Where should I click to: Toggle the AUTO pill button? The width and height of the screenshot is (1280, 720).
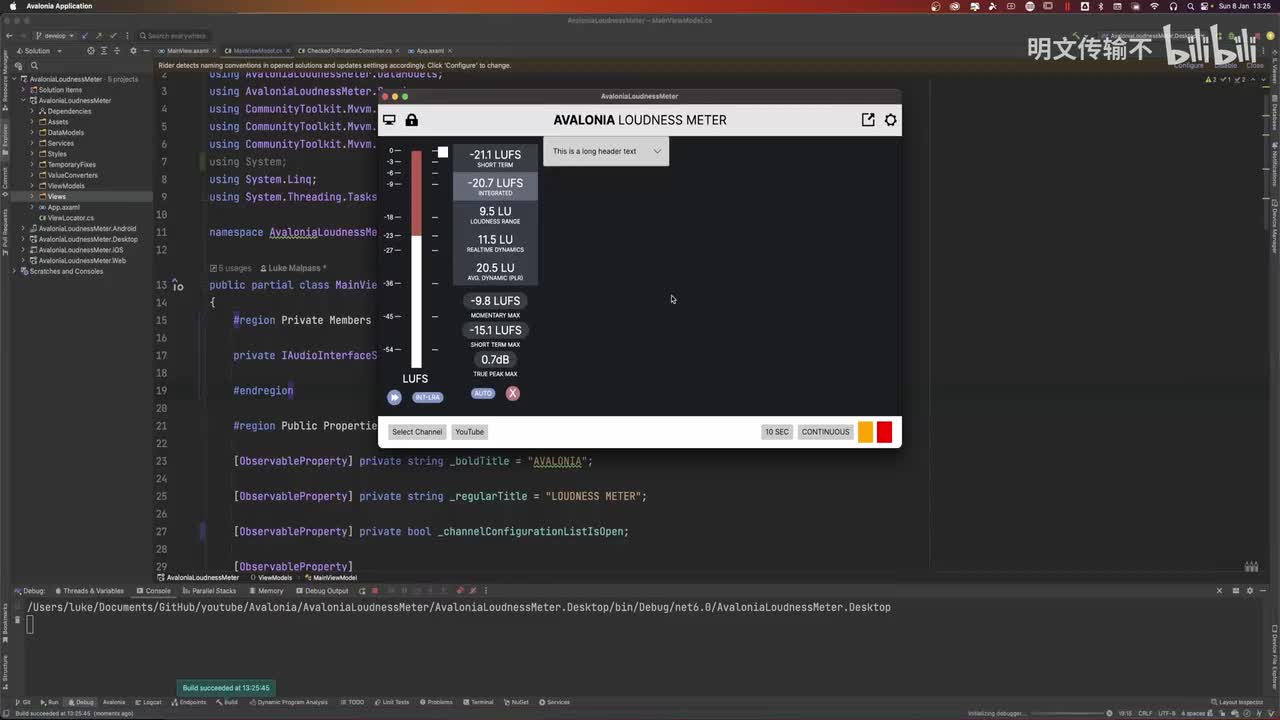(483, 393)
